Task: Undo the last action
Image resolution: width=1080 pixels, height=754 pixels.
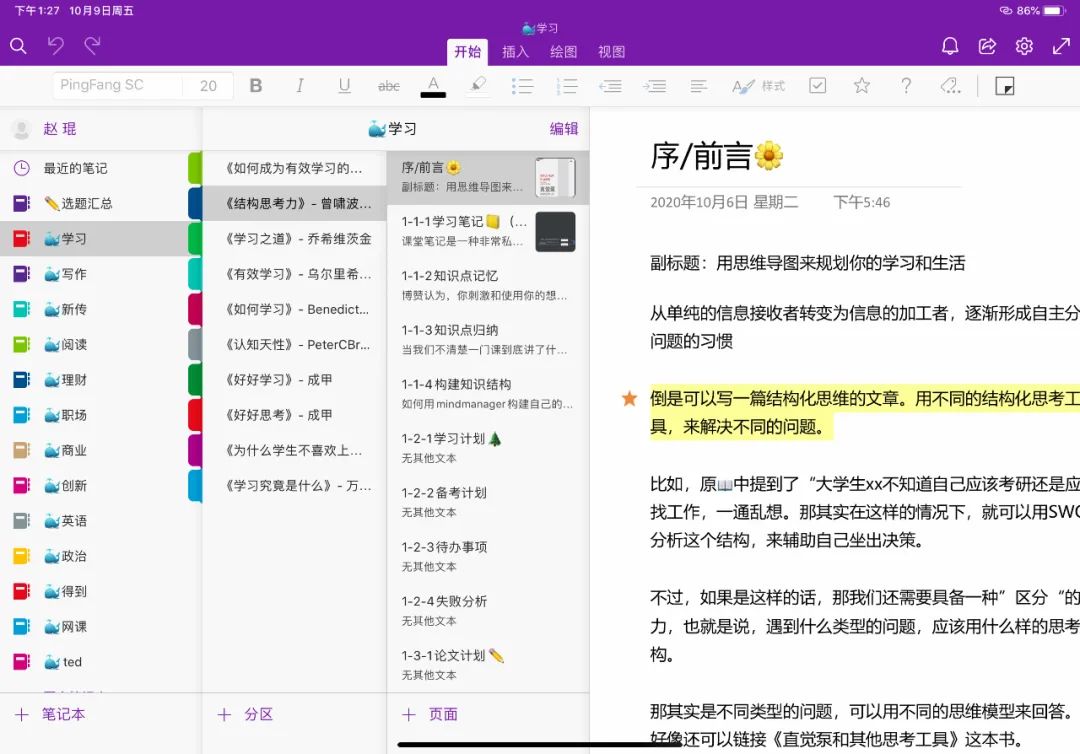Action: (55, 46)
